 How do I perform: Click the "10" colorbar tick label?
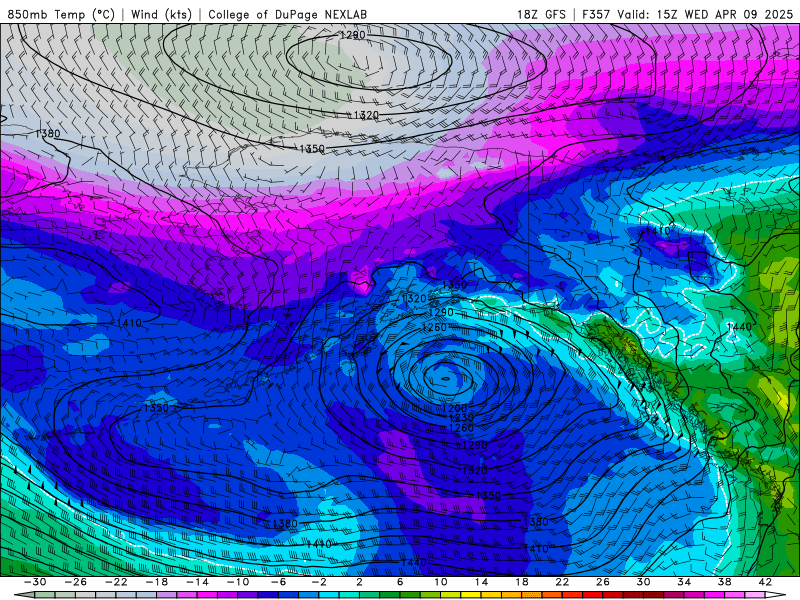point(441,582)
